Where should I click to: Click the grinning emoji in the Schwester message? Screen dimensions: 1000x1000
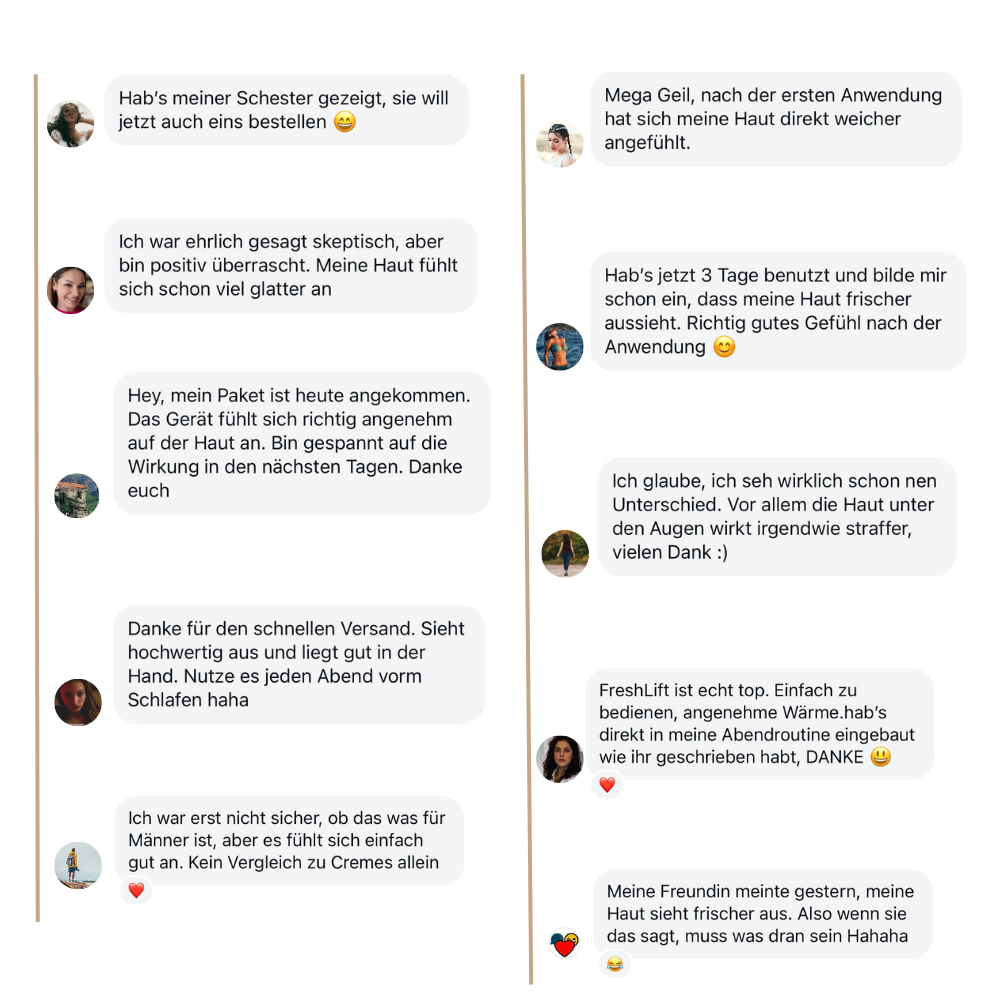point(344,123)
